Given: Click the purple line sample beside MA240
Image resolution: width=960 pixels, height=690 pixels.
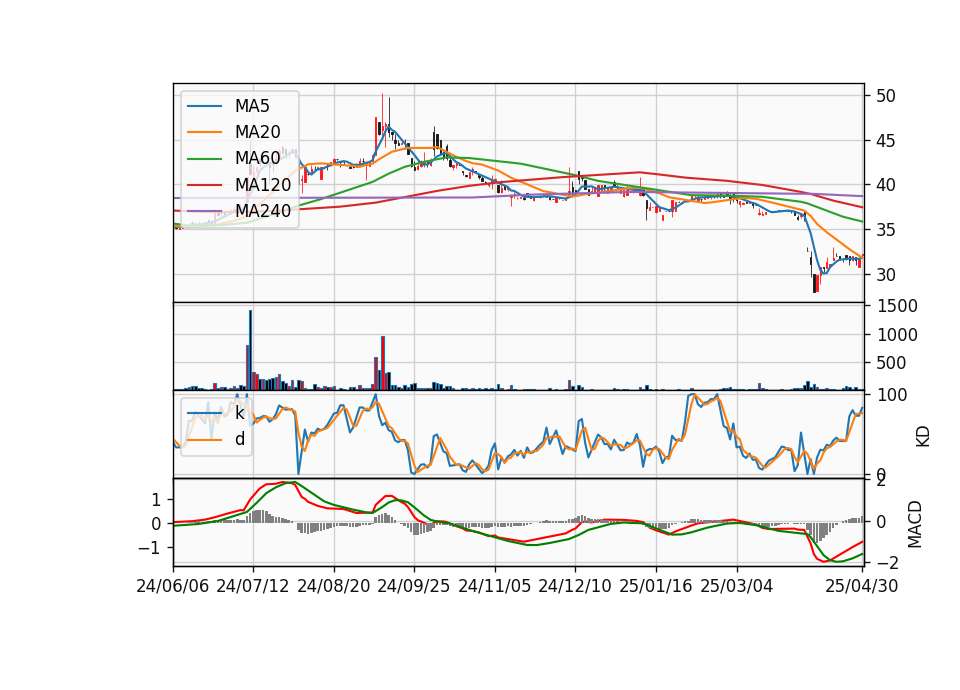Looking at the screenshot, I should point(204,211).
